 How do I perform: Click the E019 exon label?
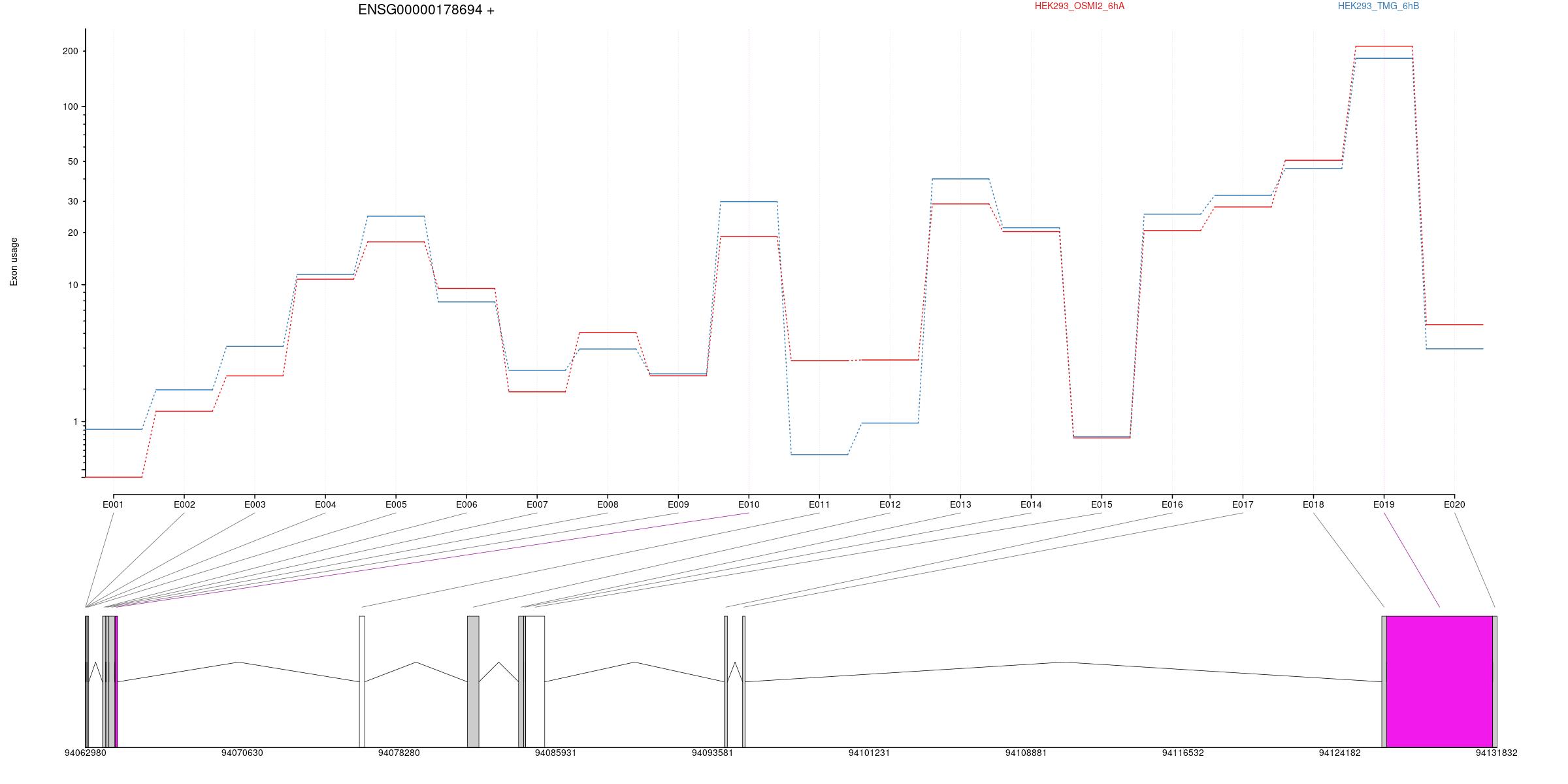[x=1384, y=504]
